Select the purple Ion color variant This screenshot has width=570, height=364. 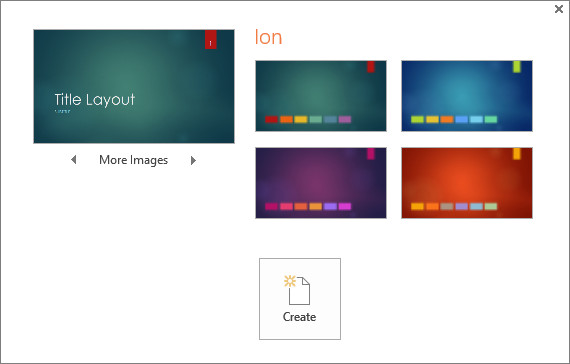tap(321, 183)
